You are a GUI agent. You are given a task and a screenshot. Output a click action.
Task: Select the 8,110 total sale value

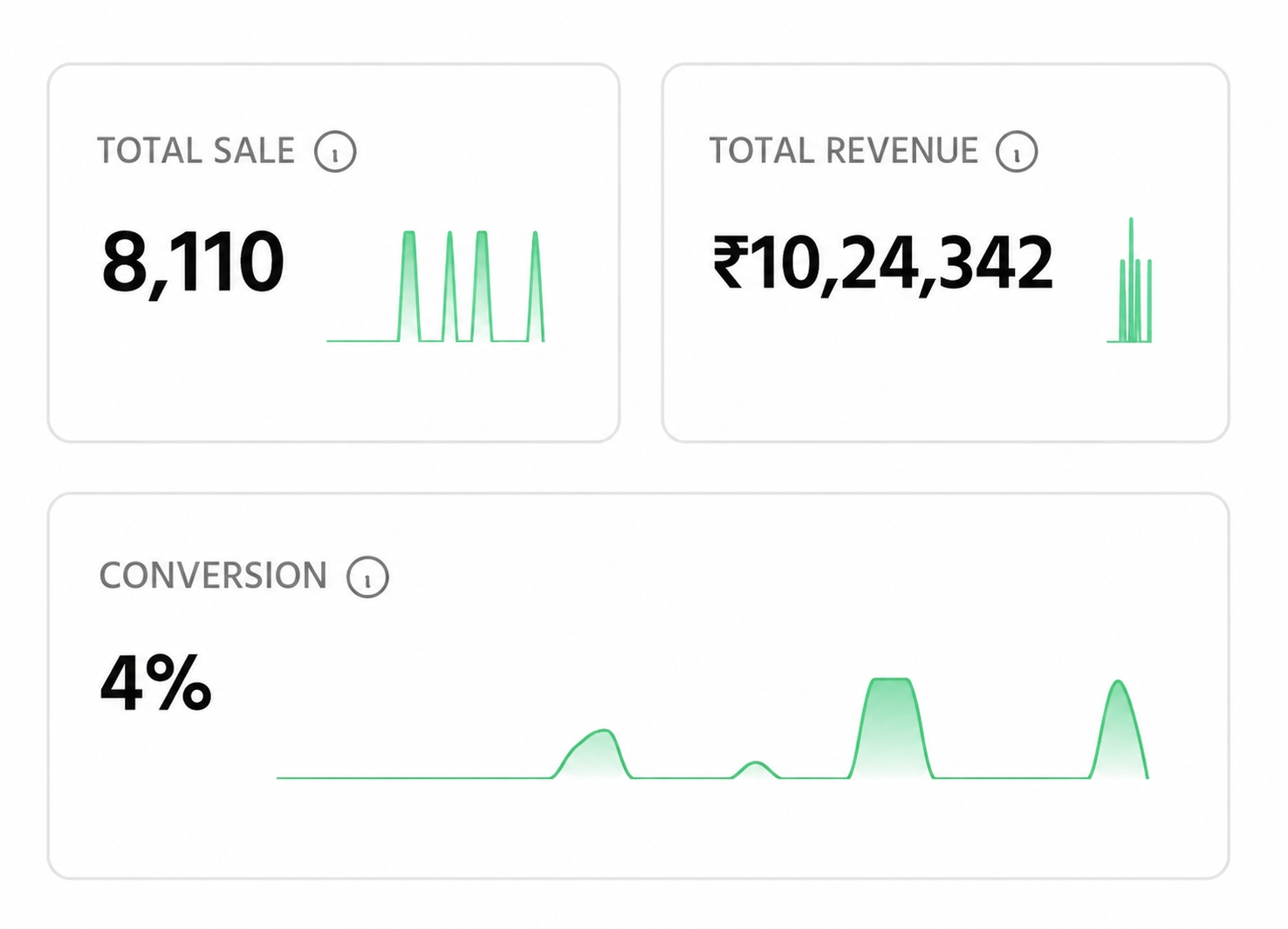(x=193, y=263)
